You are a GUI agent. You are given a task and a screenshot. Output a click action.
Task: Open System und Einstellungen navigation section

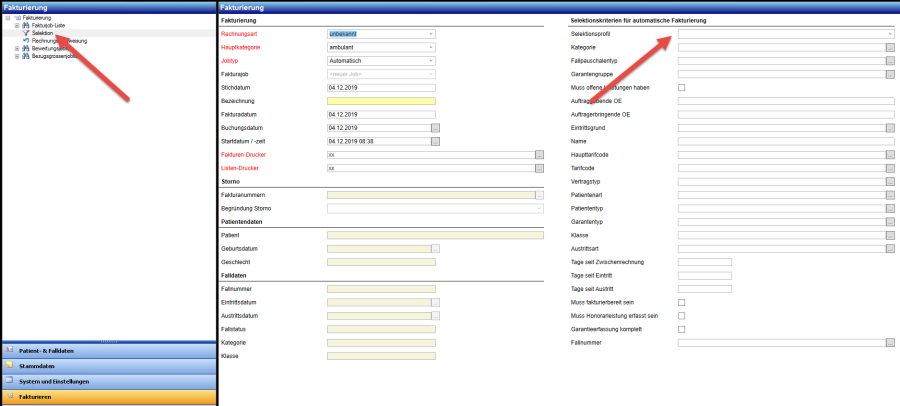(109, 381)
